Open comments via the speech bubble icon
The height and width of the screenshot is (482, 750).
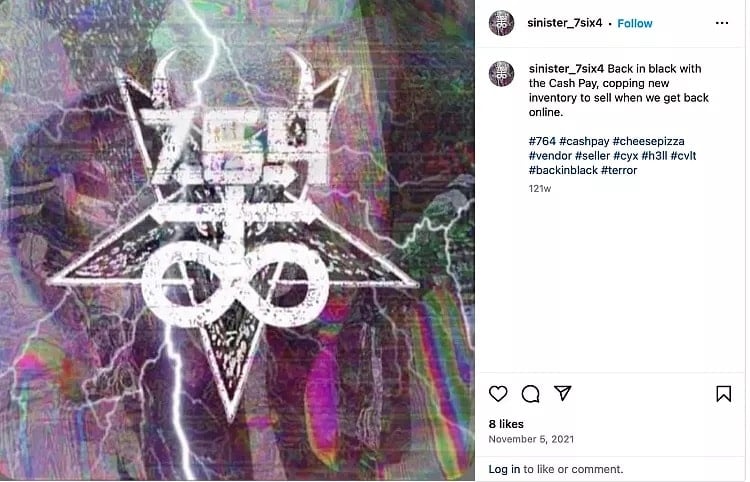[530, 394]
